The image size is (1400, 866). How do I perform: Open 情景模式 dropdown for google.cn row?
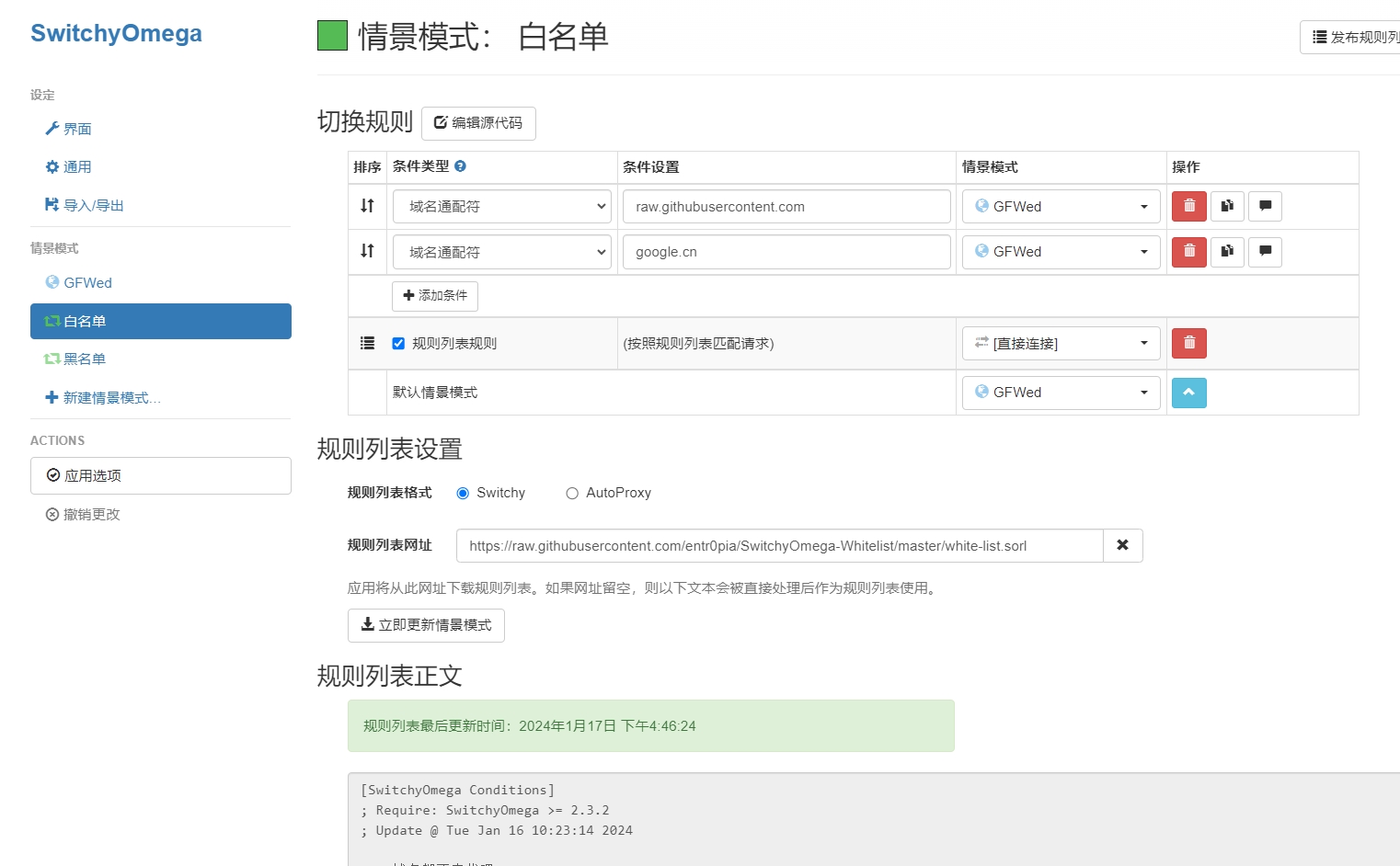pos(1061,251)
